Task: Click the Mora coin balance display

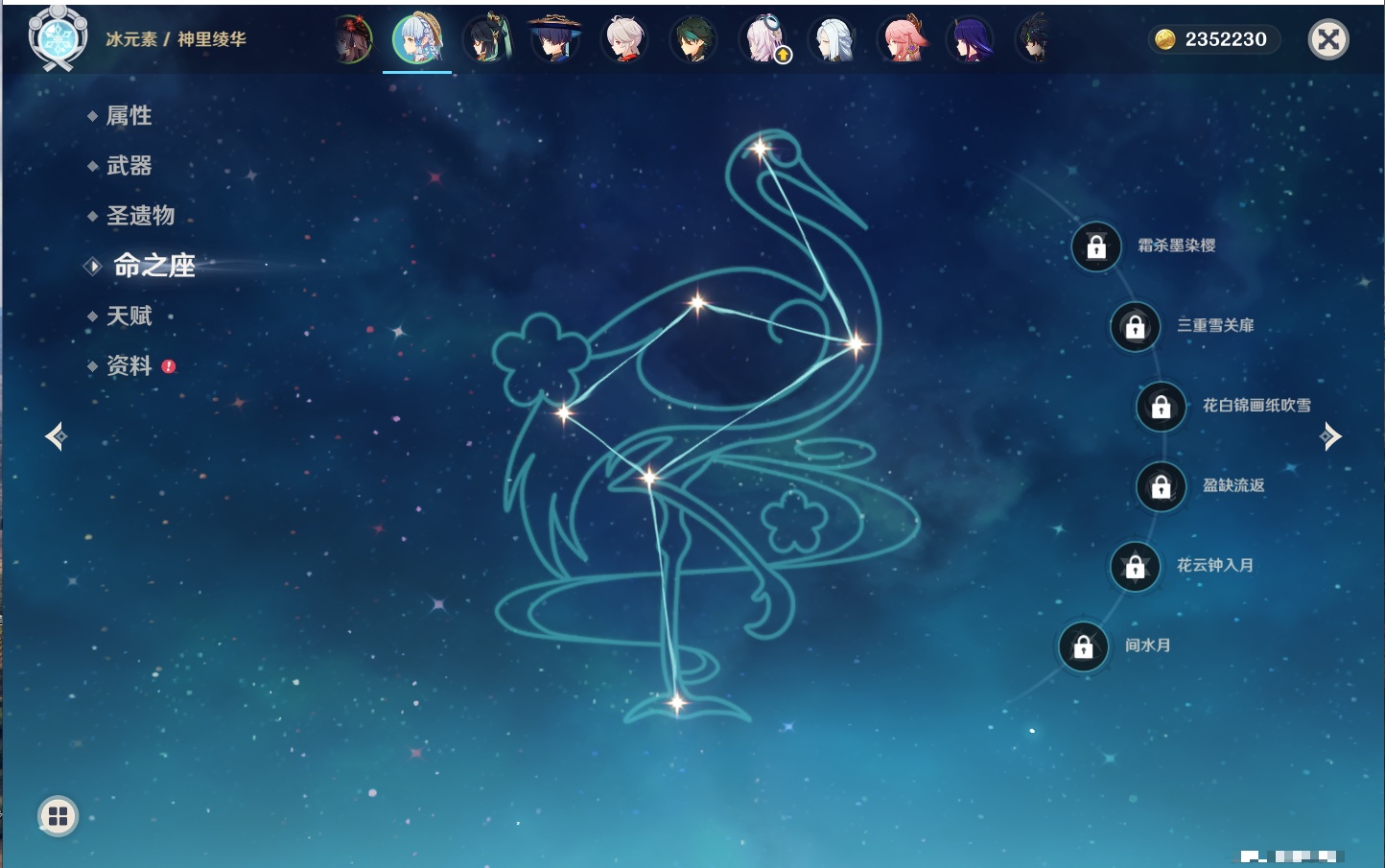Action: pyautogui.click(x=1213, y=39)
